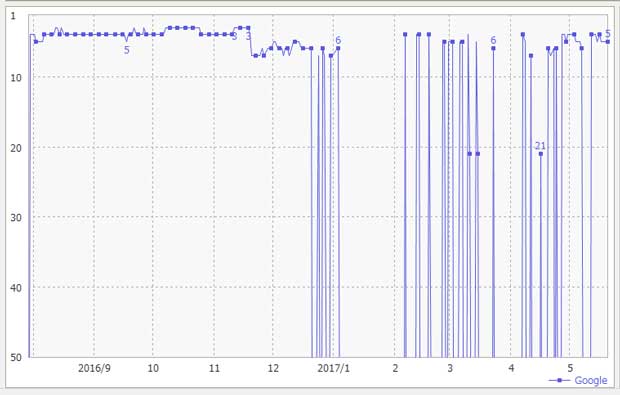Click the Google legend entry

(x=578, y=380)
